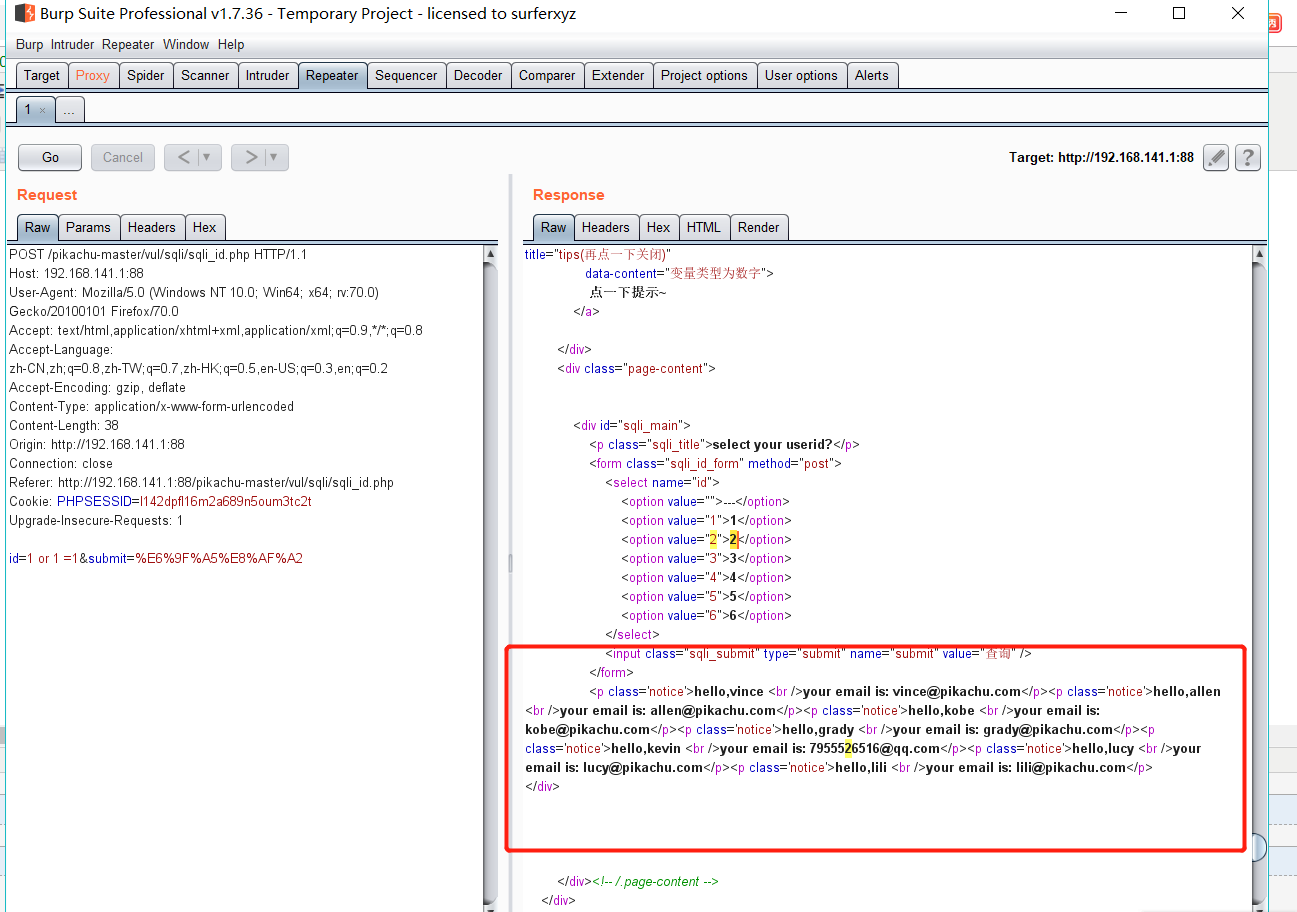Open the previous history dropdown arrow
Screen dimensions: 1297x912
click(209, 157)
